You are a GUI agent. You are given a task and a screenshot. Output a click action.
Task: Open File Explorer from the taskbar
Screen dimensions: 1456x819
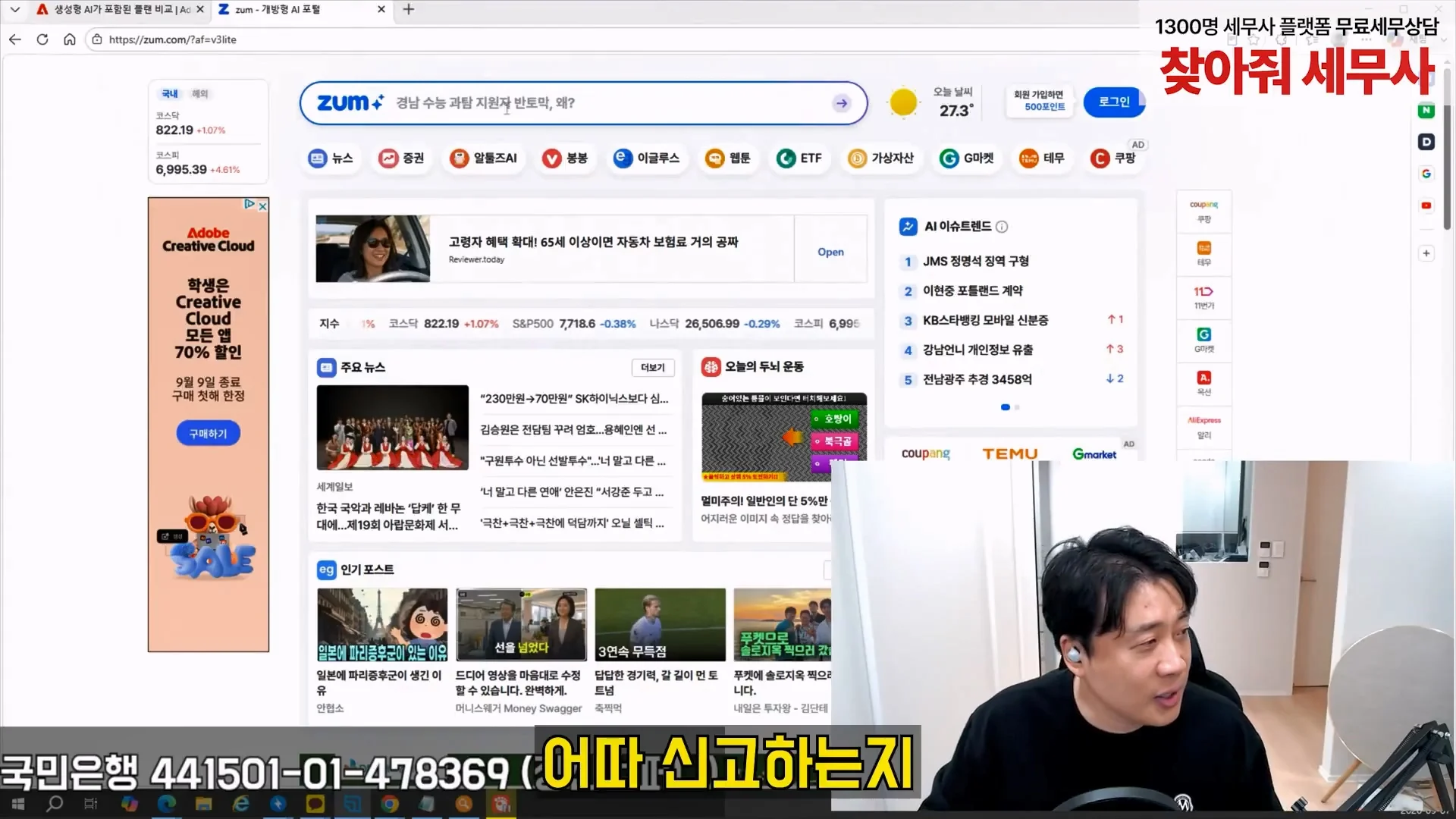pyautogui.click(x=204, y=803)
